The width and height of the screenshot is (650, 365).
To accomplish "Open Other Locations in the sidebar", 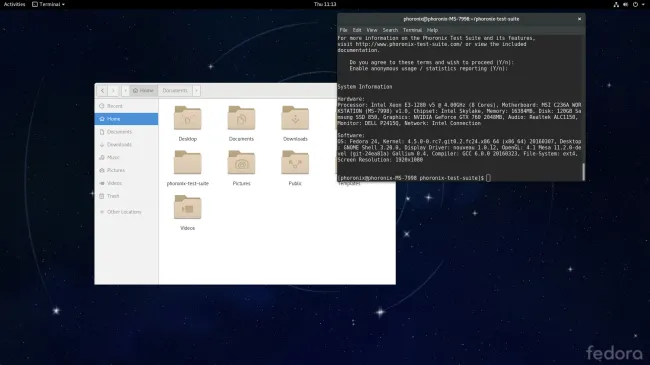I will 126,212.
